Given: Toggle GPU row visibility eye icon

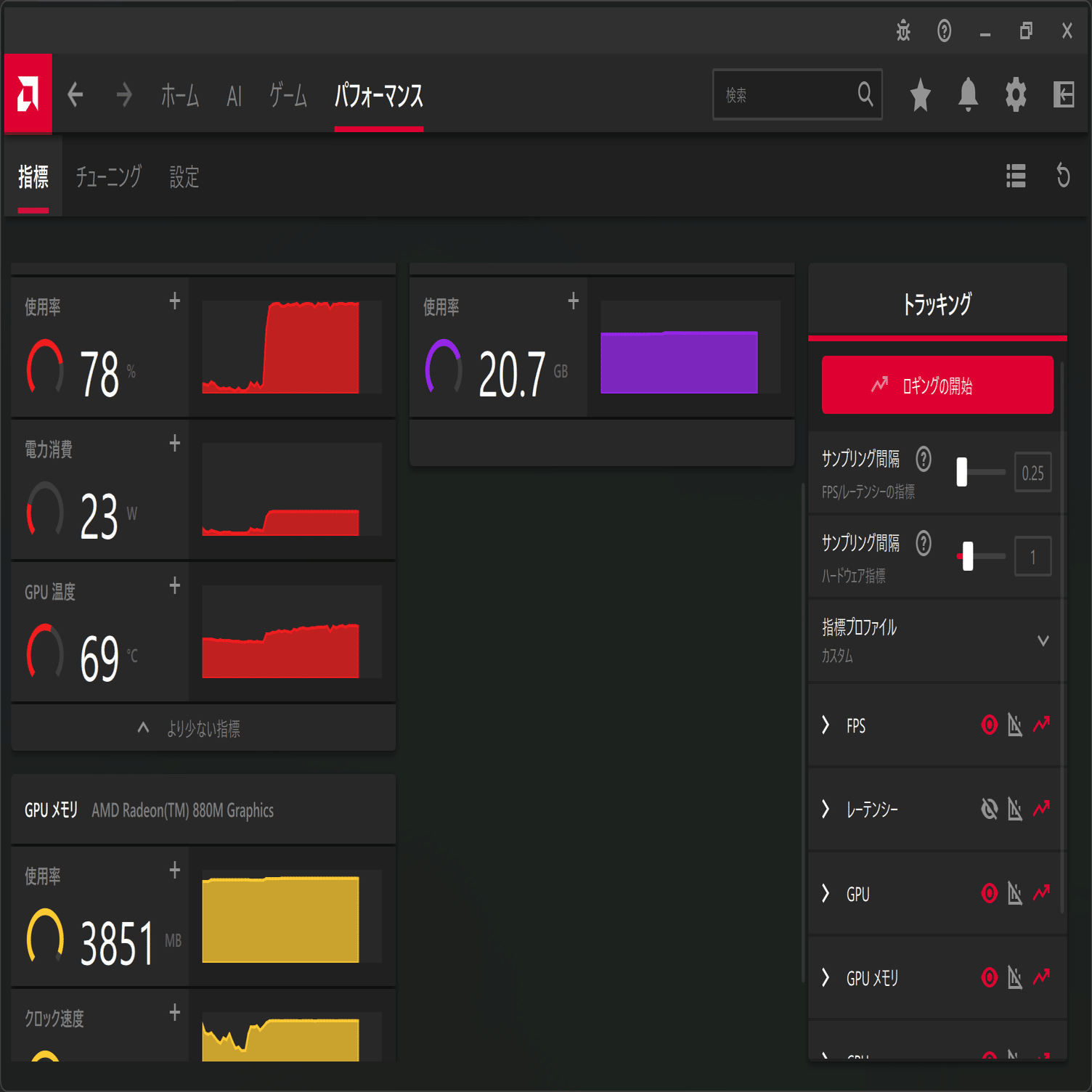Looking at the screenshot, I should tap(990, 893).
